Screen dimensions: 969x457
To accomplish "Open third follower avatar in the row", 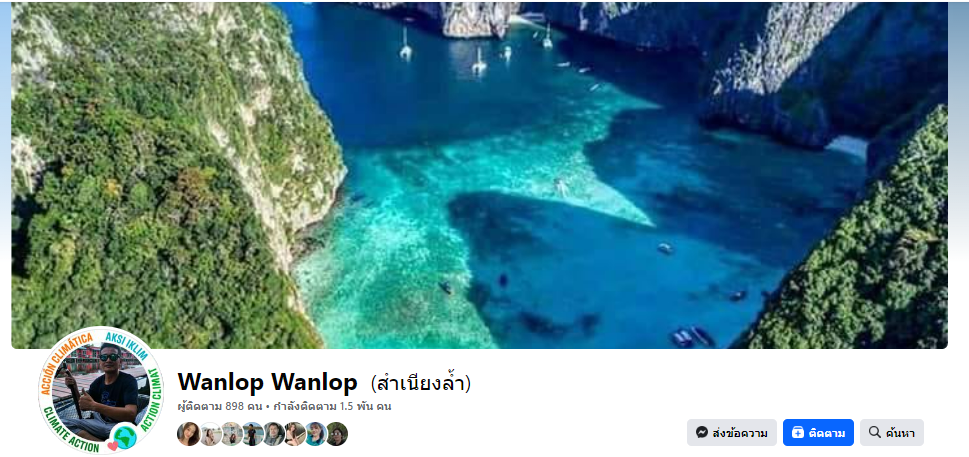I will [232, 434].
